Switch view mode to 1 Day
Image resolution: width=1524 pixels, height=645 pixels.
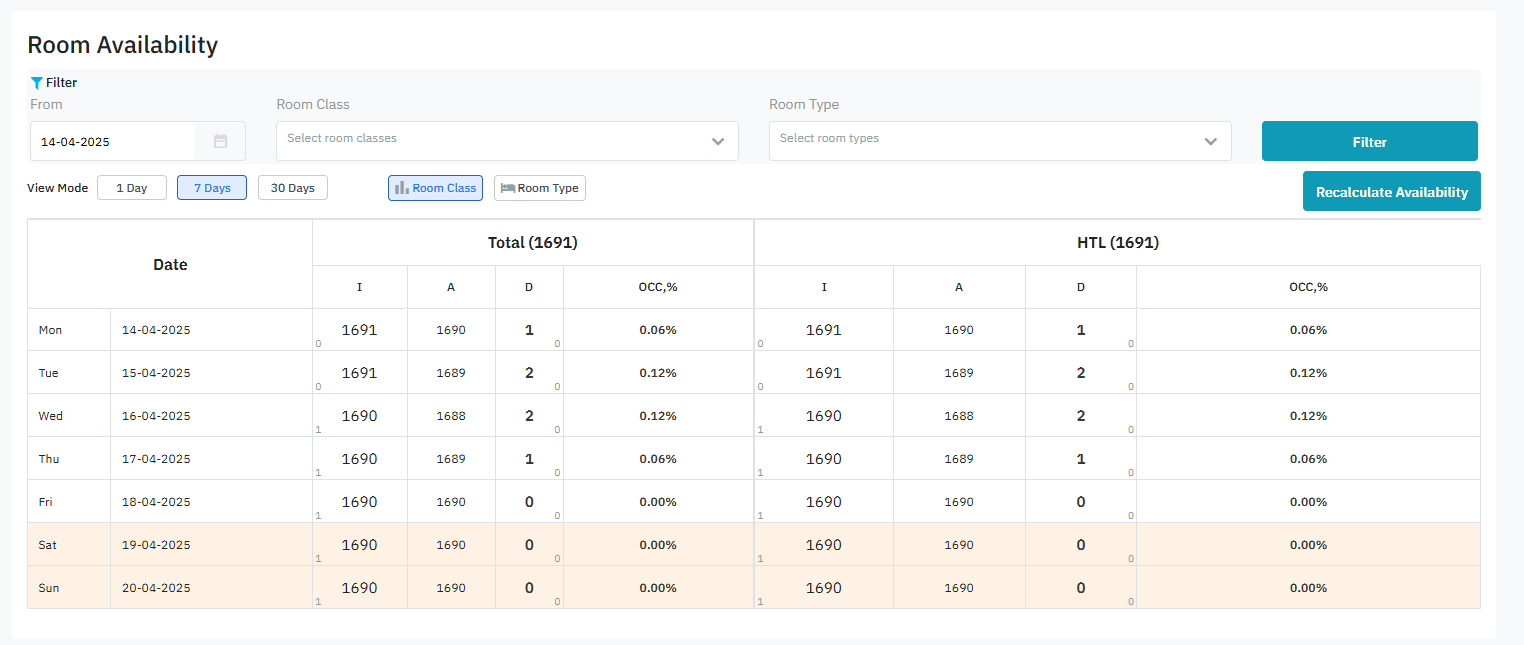[x=131, y=188]
